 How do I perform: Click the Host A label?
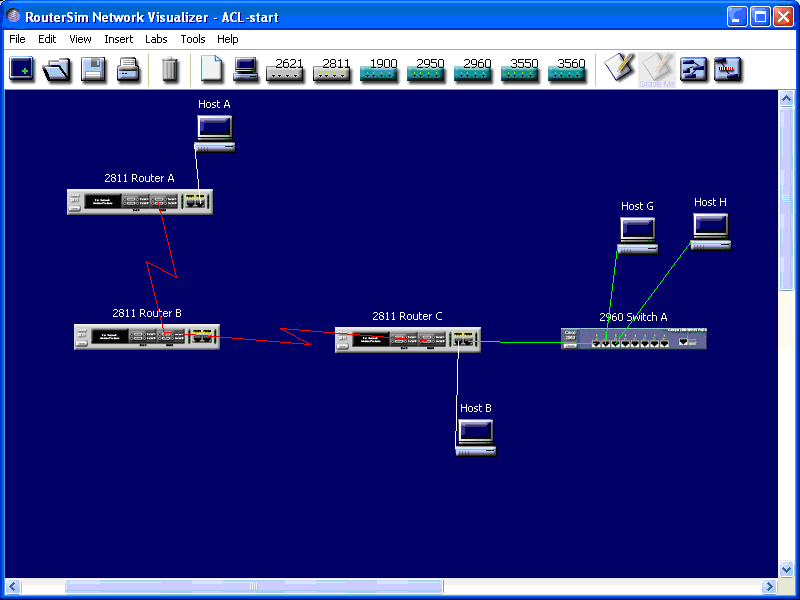[x=214, y=104]
